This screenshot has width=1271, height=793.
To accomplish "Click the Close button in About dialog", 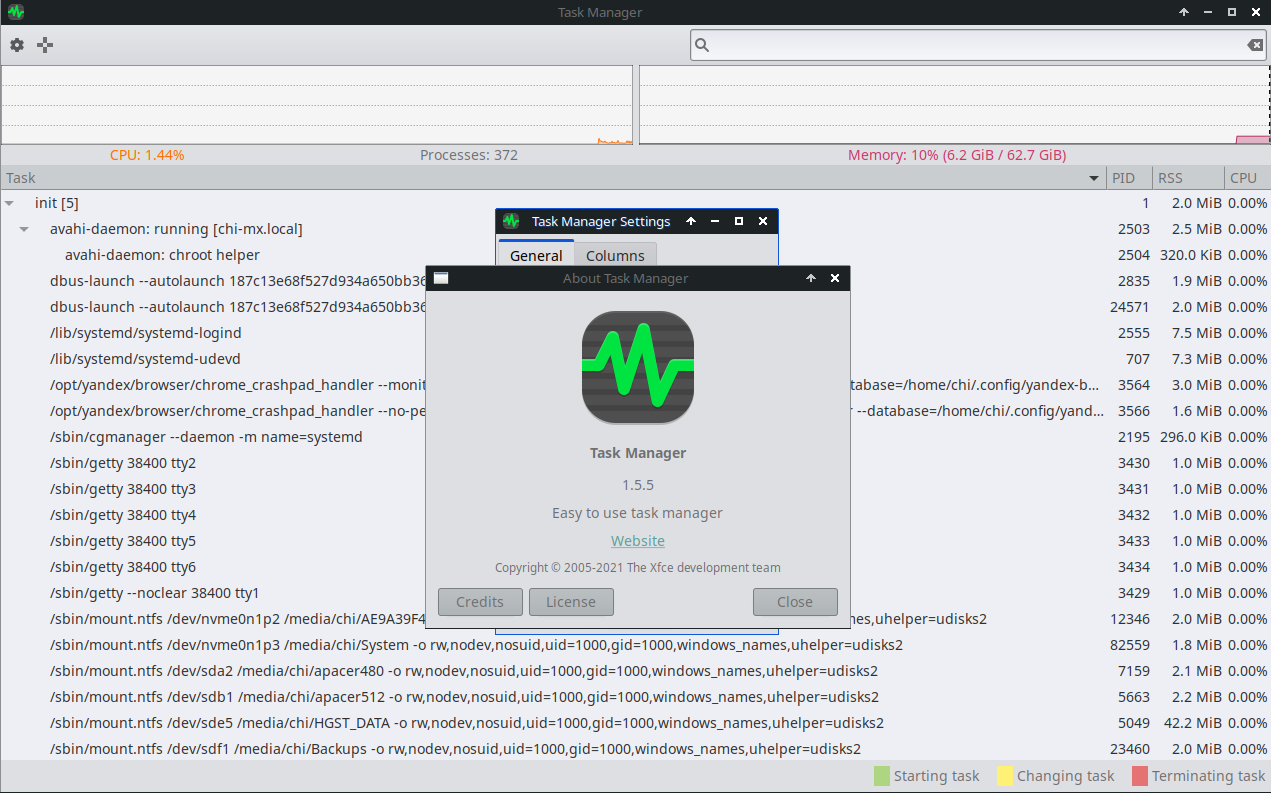I will [x=795, y=601].
